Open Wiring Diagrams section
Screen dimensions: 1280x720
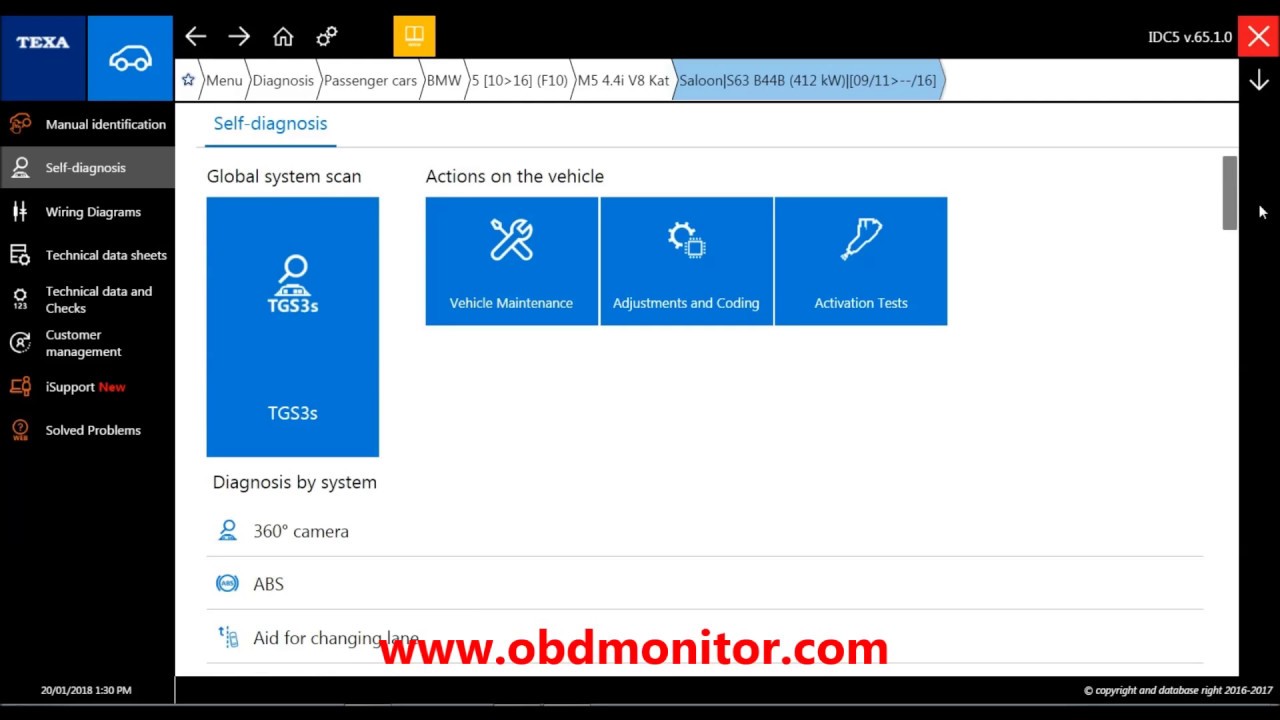coord(87,211)
